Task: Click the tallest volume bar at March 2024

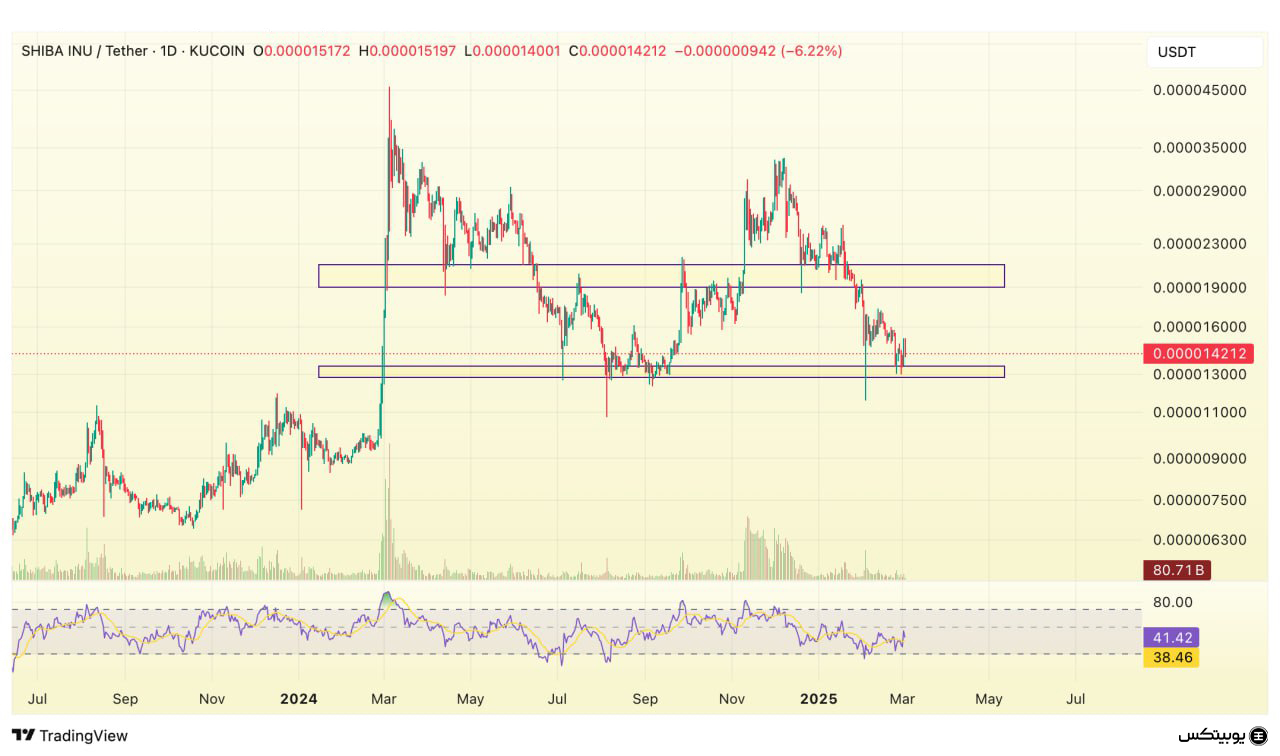Action: pyautogui.click(x=387, y=520)
